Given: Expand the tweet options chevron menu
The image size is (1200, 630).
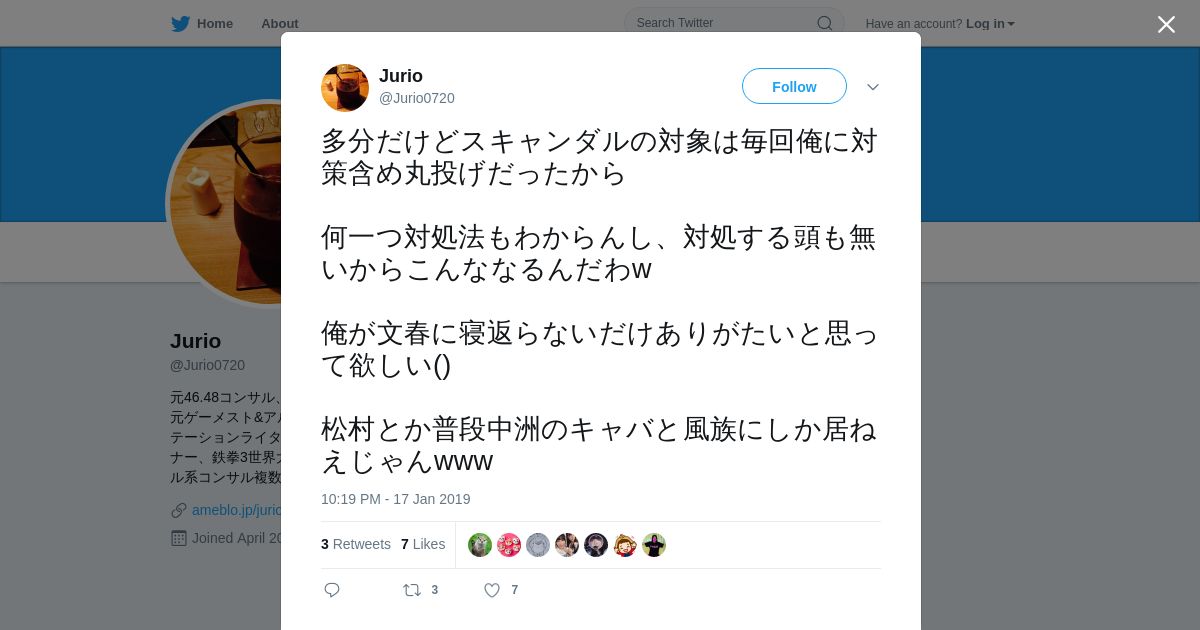Looking at the screenshot, I should (872, 87).
